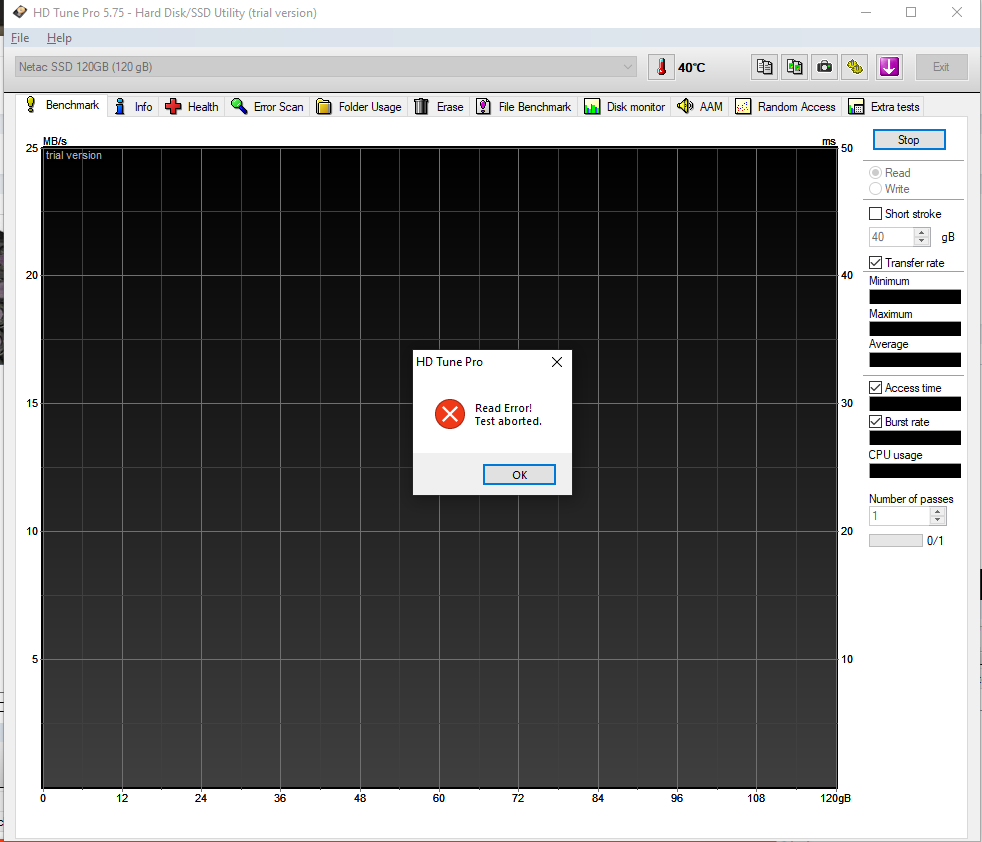Open the File menu
The width and height of the screenshot is (982, 842).
20,38
